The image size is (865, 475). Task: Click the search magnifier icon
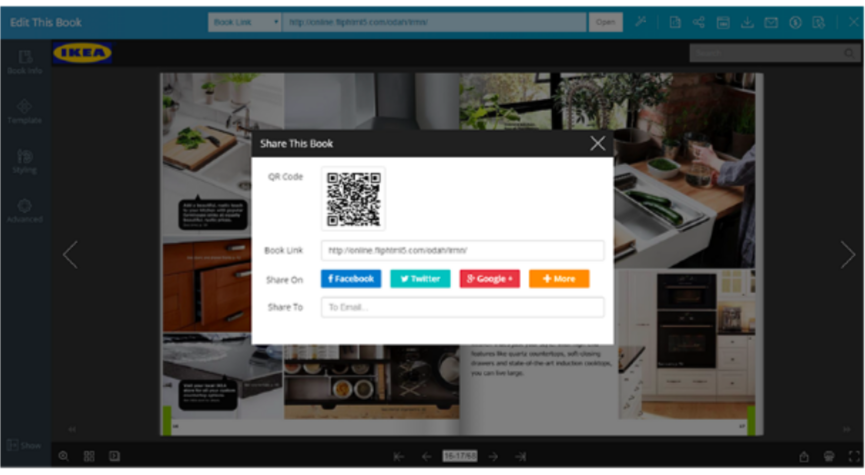click(849, 53)
